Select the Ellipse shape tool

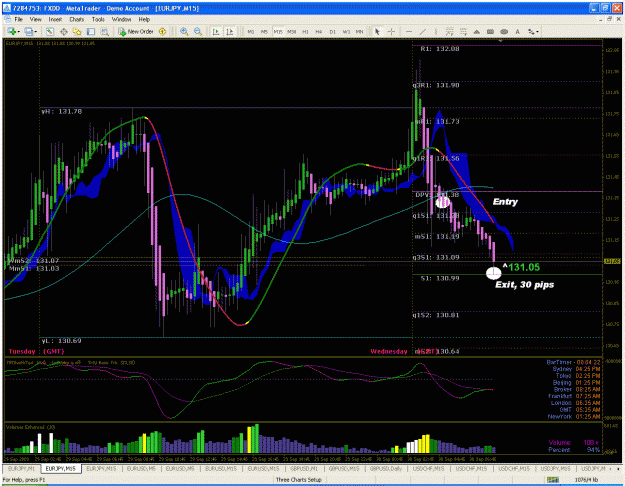504,31
